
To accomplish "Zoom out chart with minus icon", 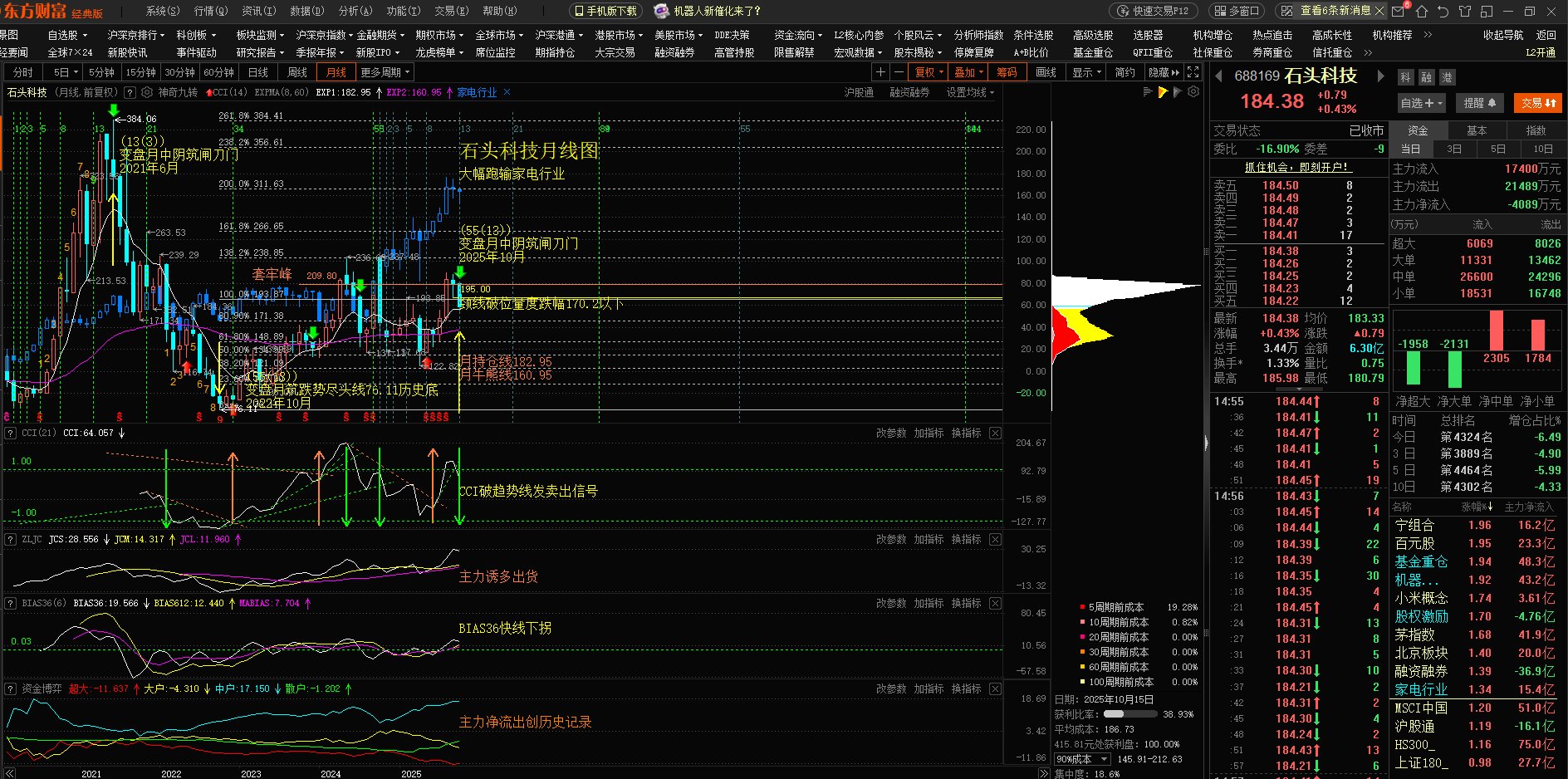I will point(898,72).
